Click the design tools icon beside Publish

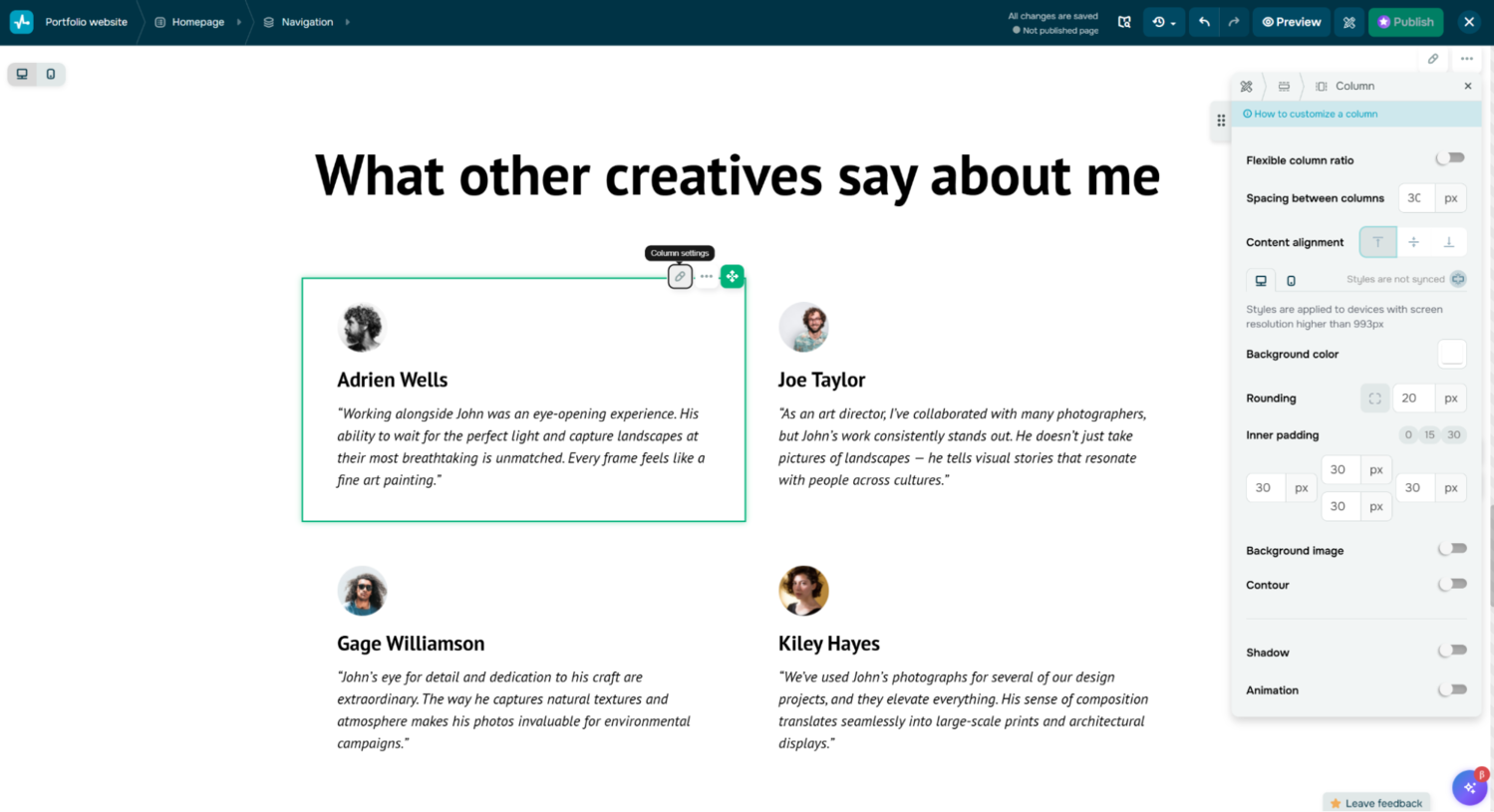point(1348,21)
